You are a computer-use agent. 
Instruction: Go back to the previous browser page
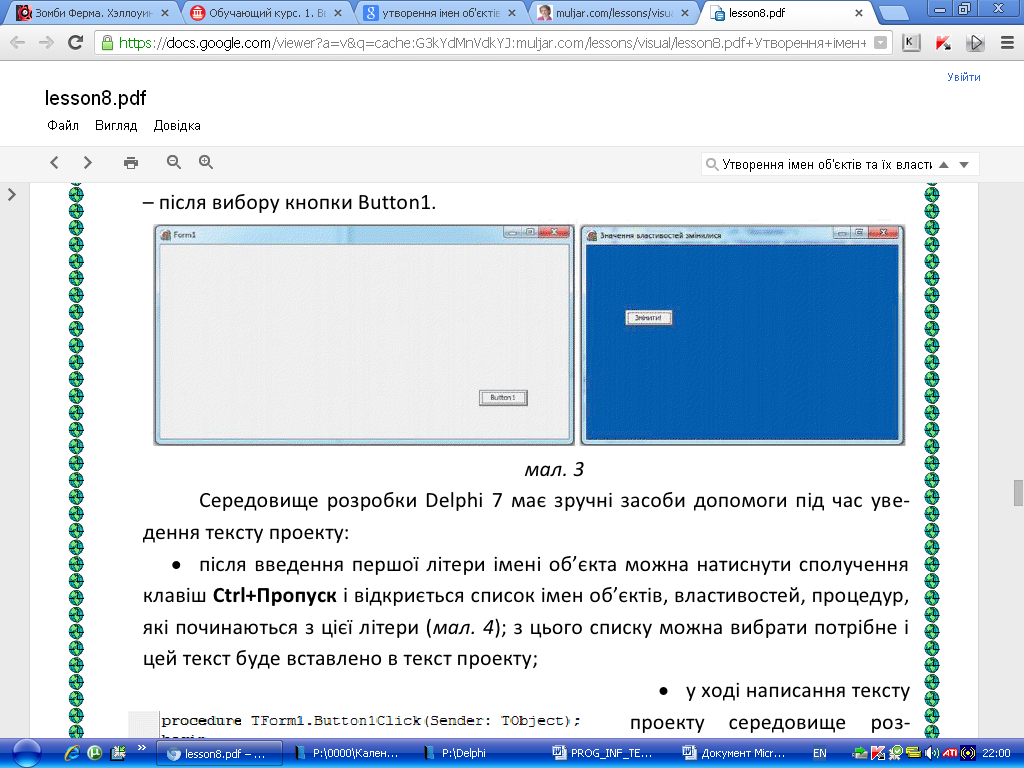click(18, 43)
